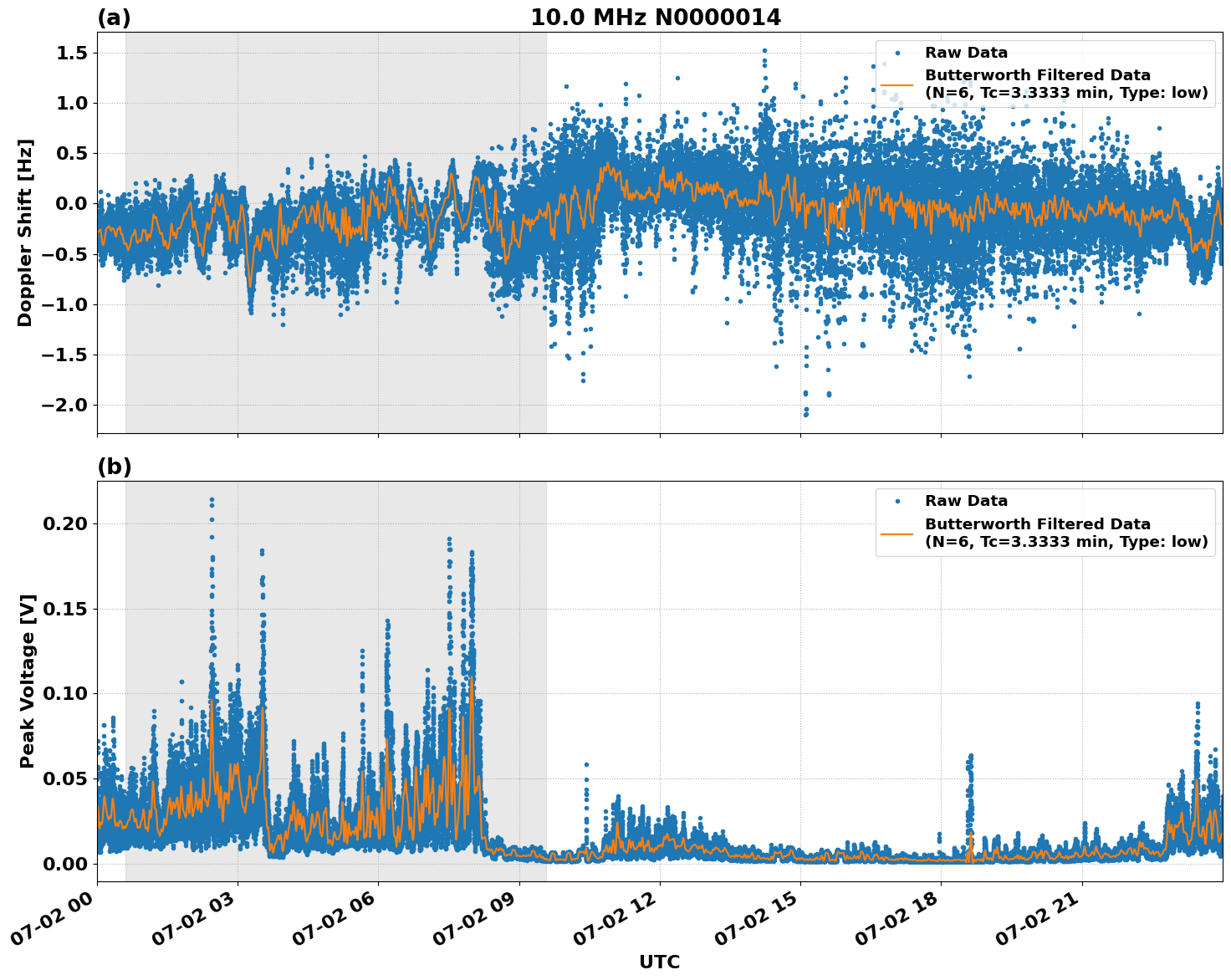1231x980 pixels.
Task: Click the '(N=6, Tc=3.3333 min, Type: low)' text in Peak Voltage legend
Action: click(1066, 541)
